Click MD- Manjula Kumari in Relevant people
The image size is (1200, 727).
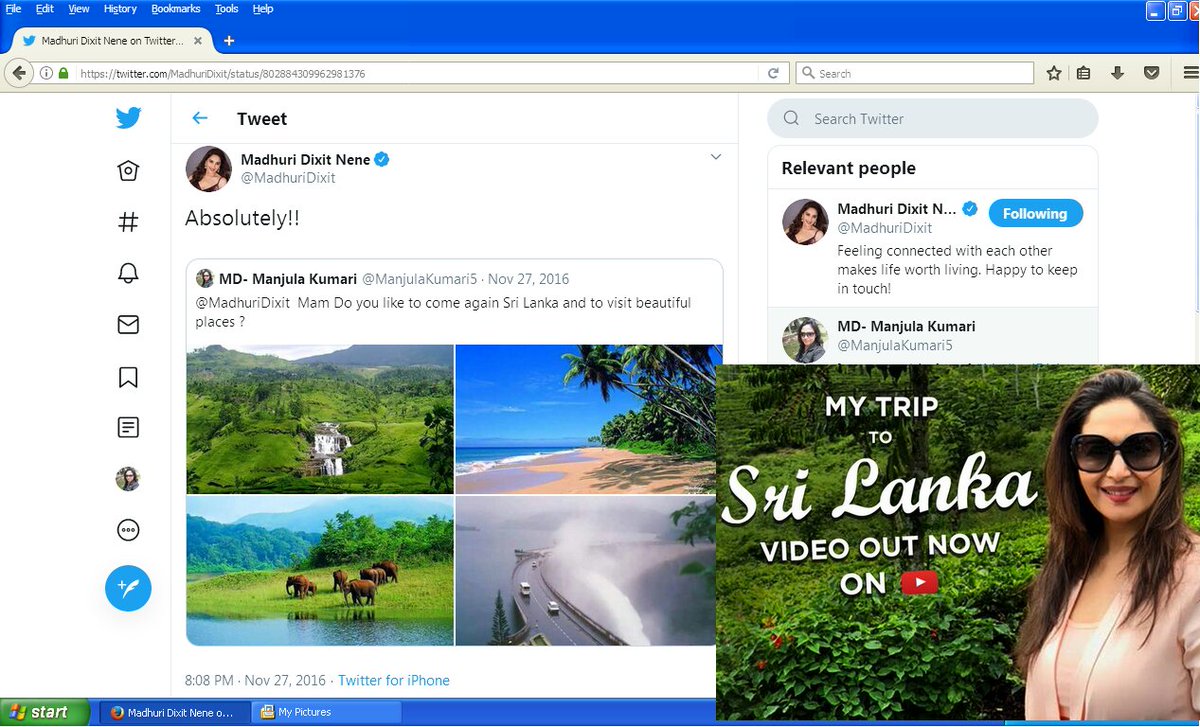906,326
